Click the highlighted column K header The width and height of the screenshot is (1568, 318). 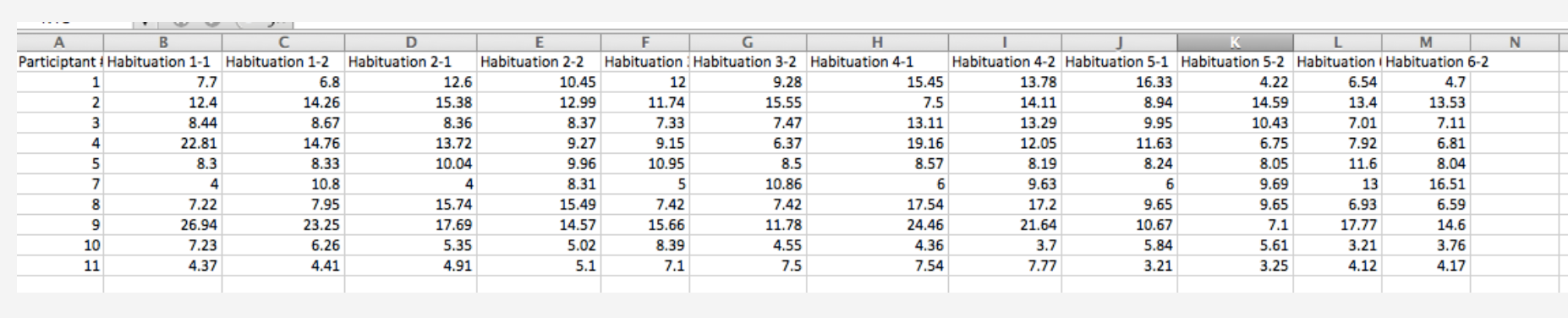(x=1235, y=42)
